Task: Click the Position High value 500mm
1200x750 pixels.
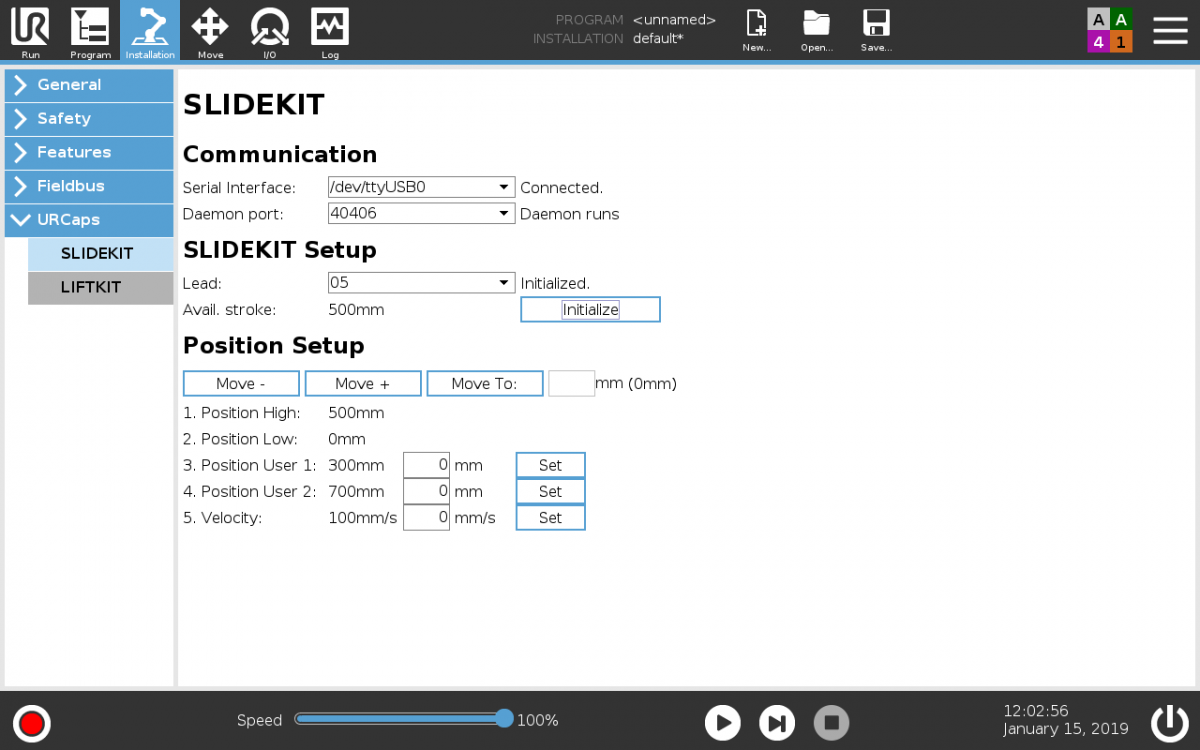Action: [x=356, y=413]
